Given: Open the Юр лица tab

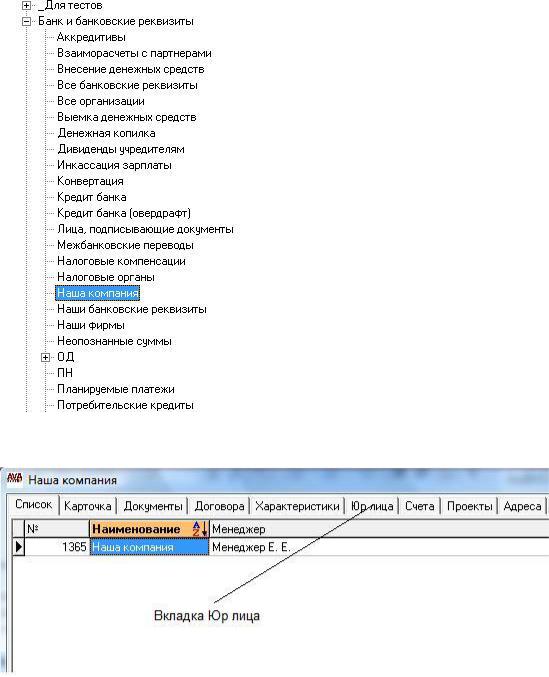Looking at the screenshot, I should (x=372, y=506).
